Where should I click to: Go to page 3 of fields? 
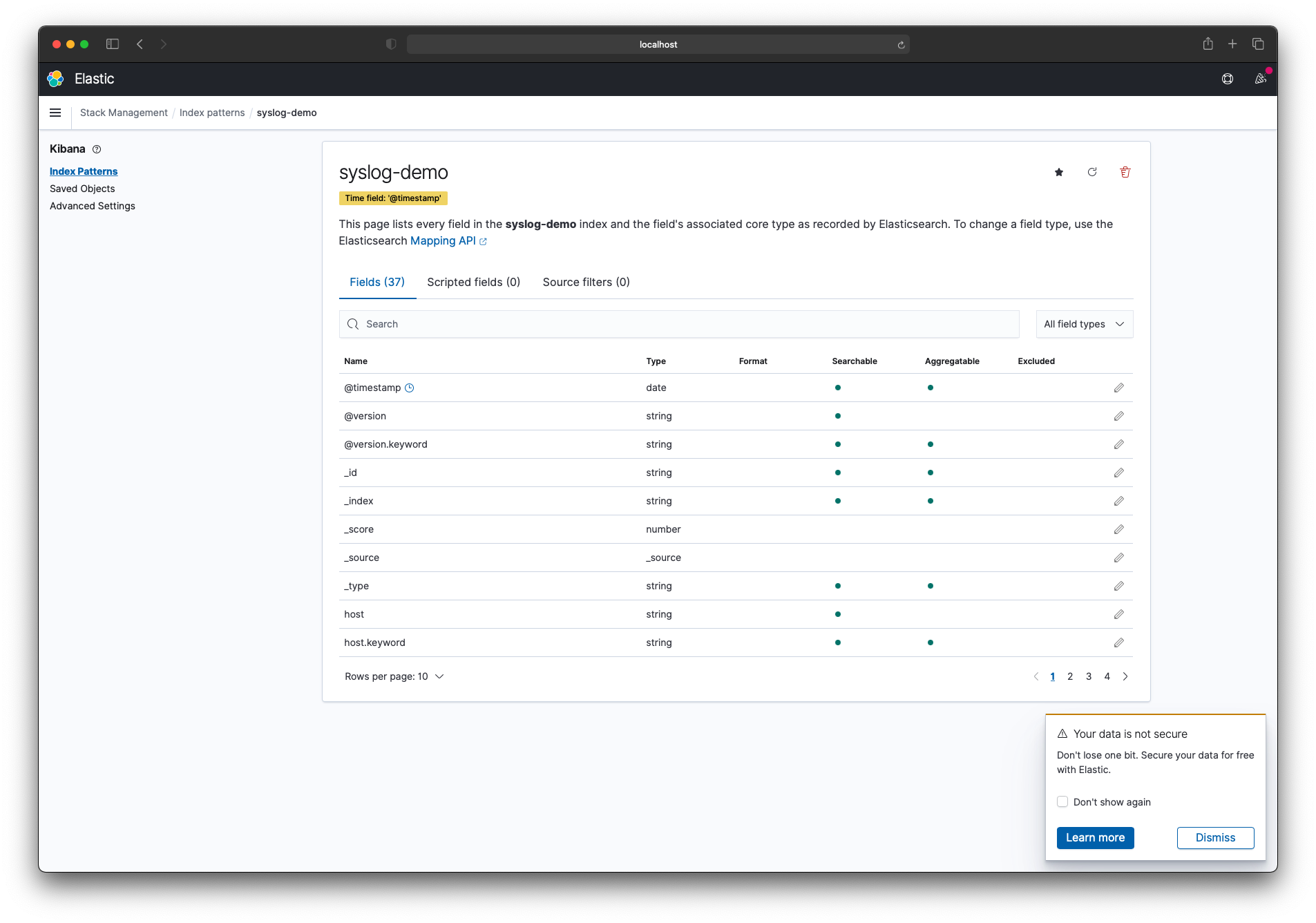pyautogui.click(x=1089, y=676)
